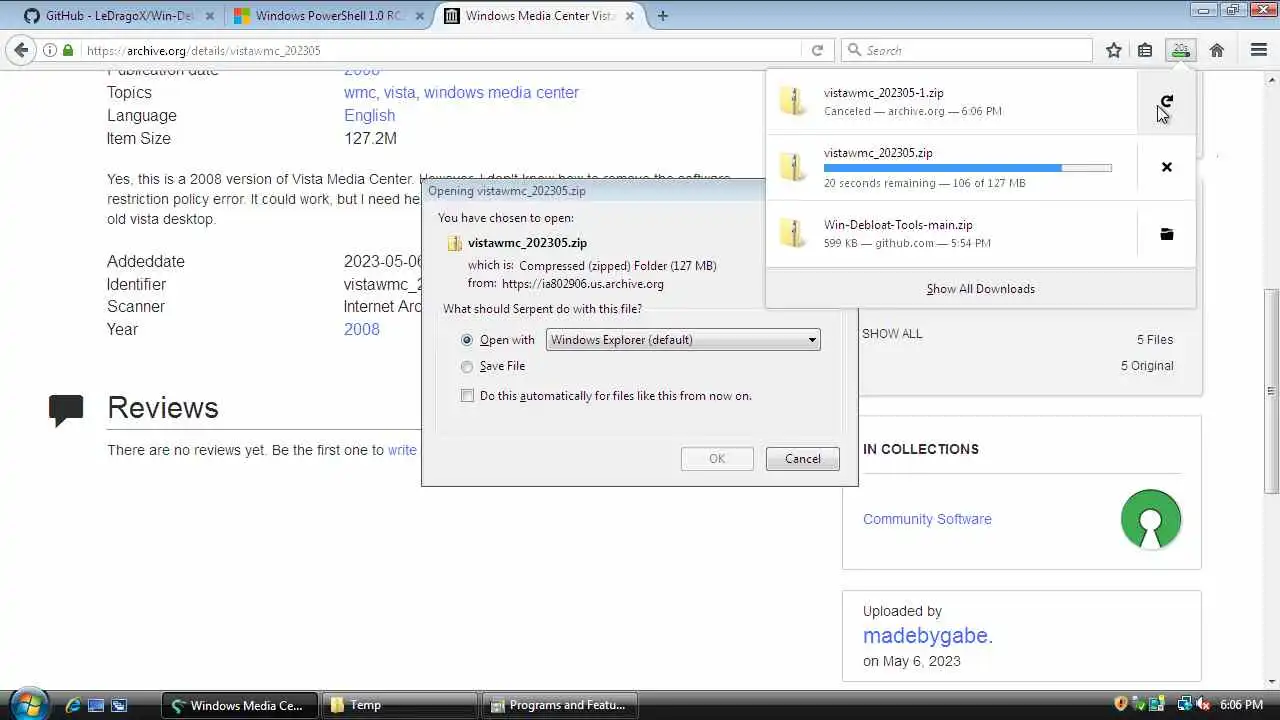Click the 127.2M Item Size value
Screen dimensions: 1280x720
(371, 138)
